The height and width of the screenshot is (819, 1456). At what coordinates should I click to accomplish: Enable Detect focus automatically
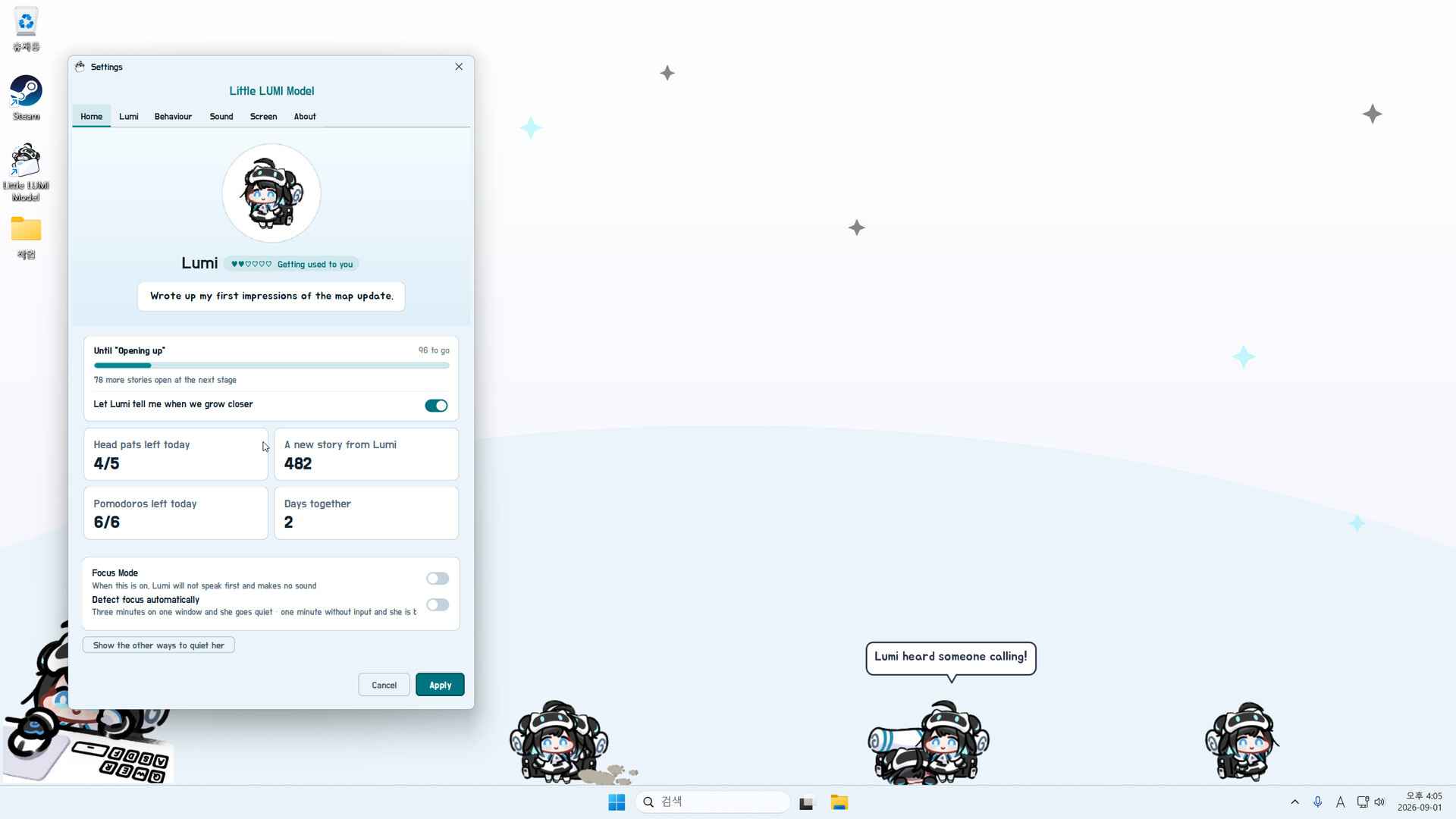point(438,605)
